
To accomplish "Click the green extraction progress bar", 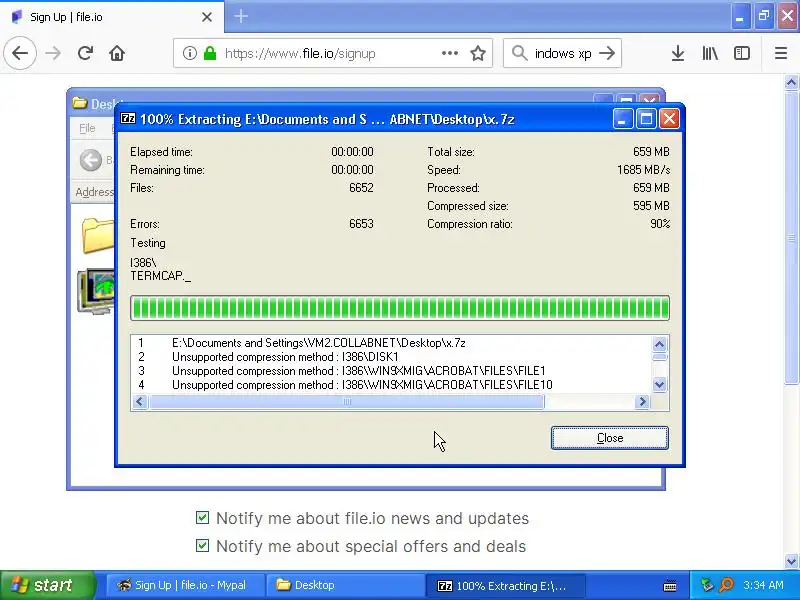I will (400, 308).
